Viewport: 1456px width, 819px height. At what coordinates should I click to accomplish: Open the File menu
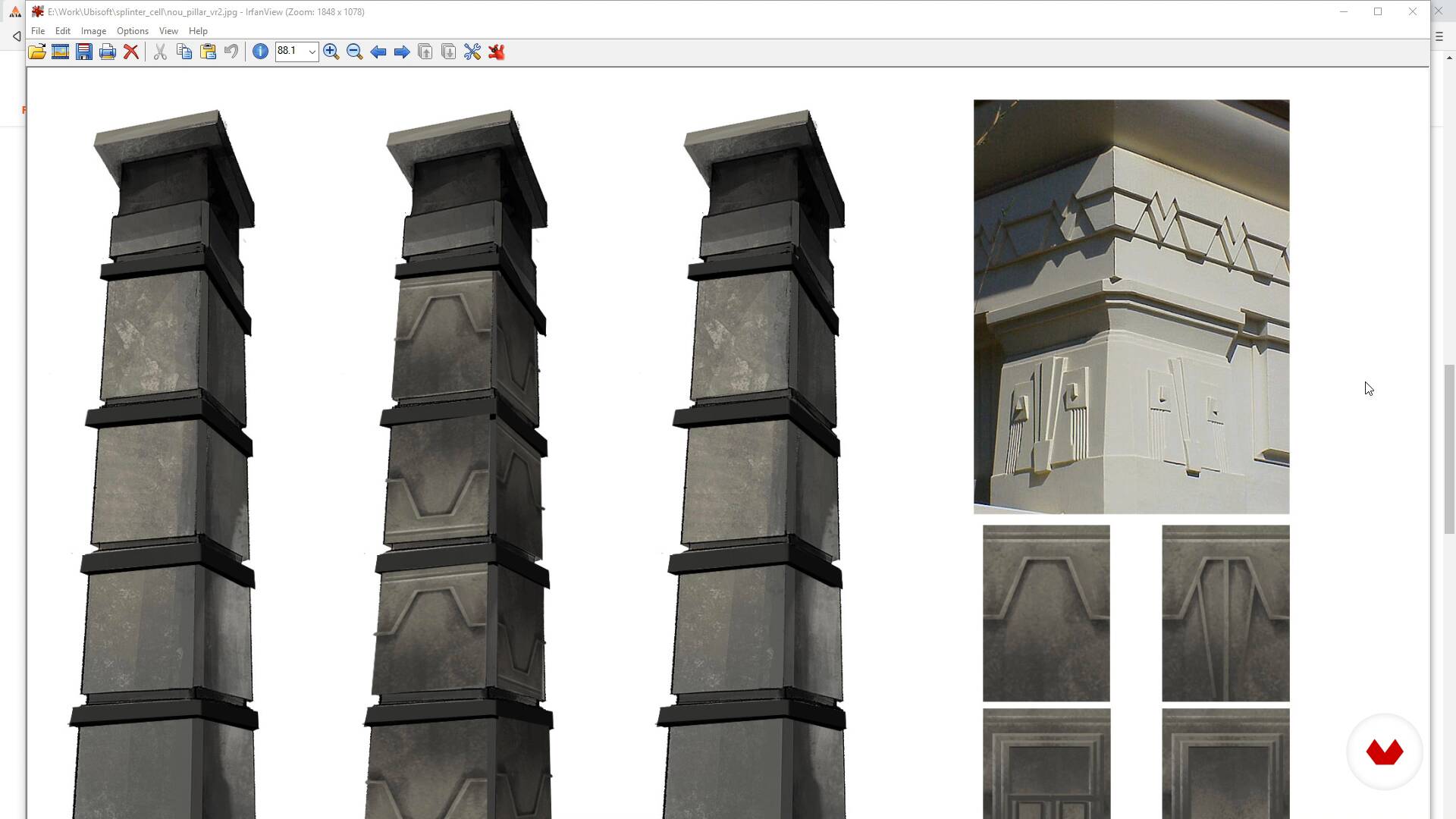[38, 31]
